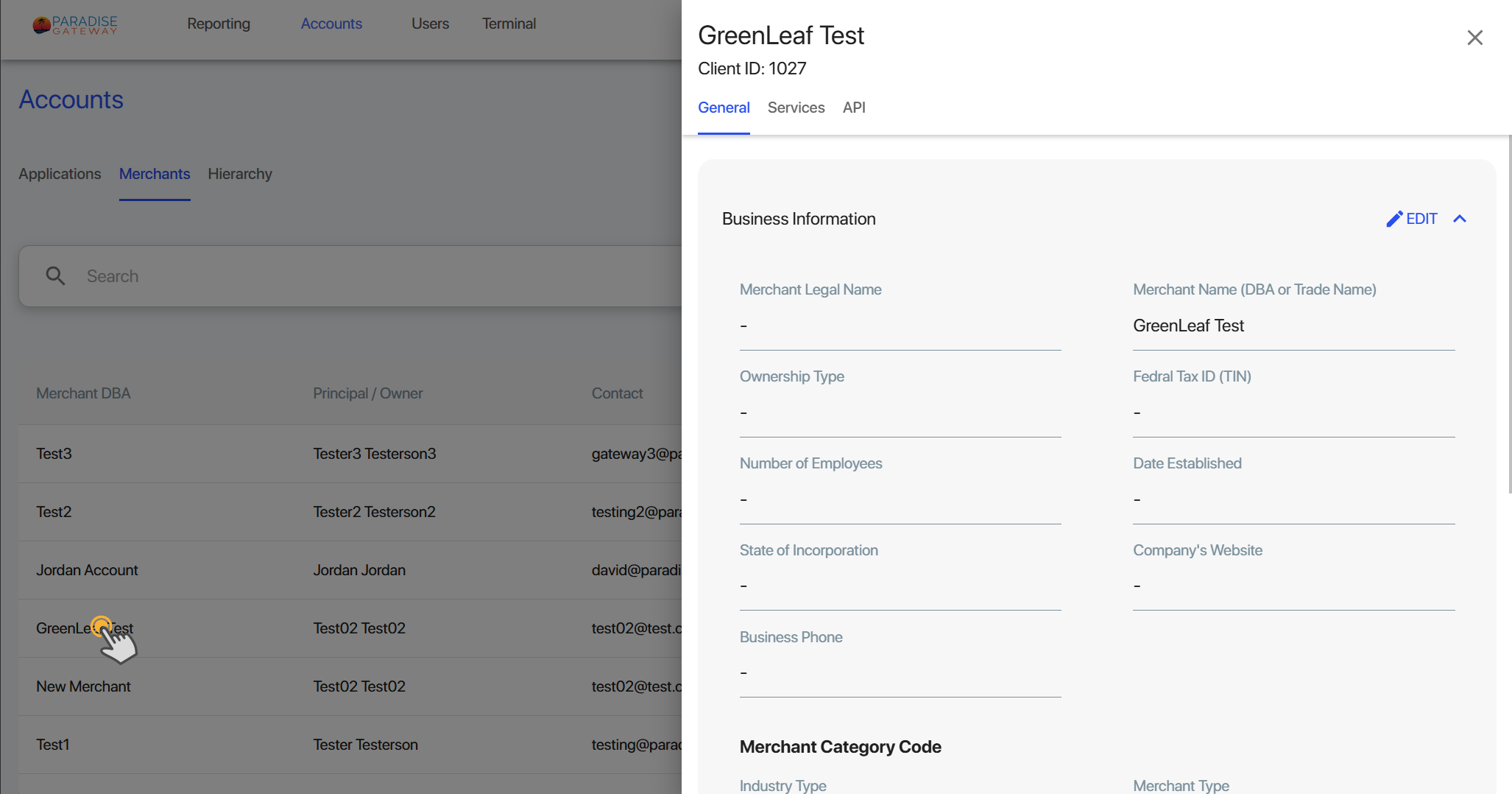Open the API tab in the panel
1512x794 pixels.
854,108
